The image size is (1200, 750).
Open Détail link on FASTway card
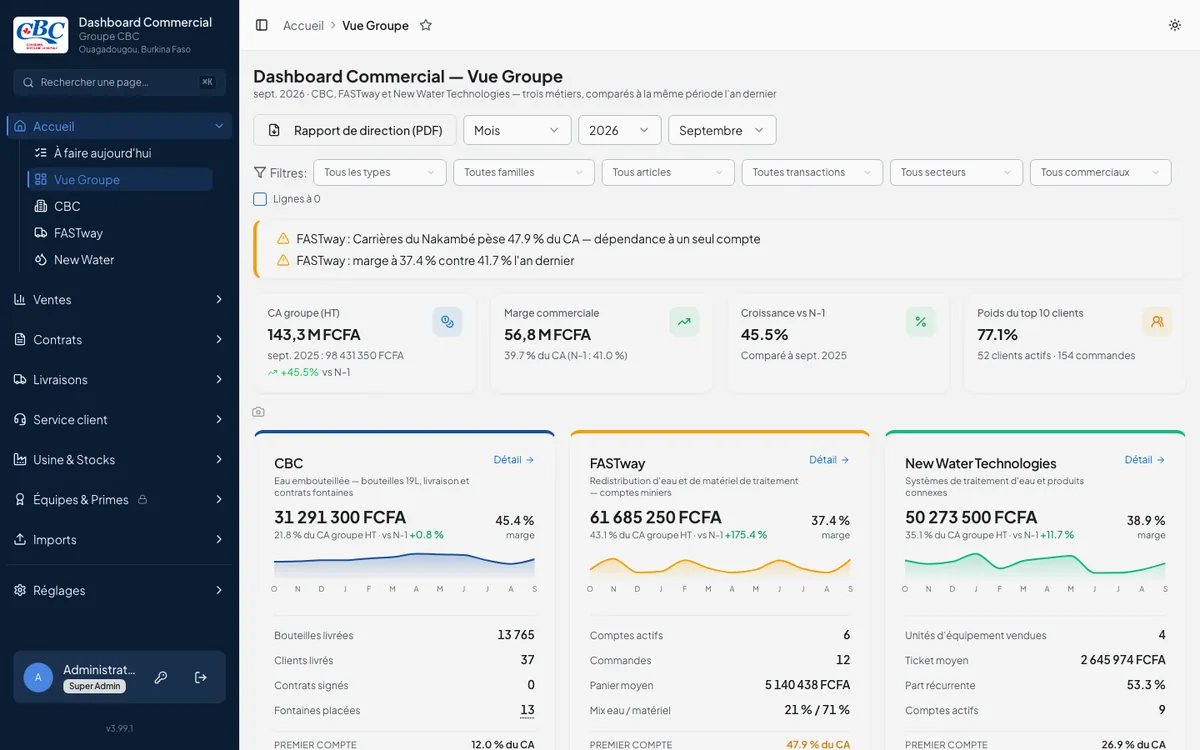(x=830, y=460)
